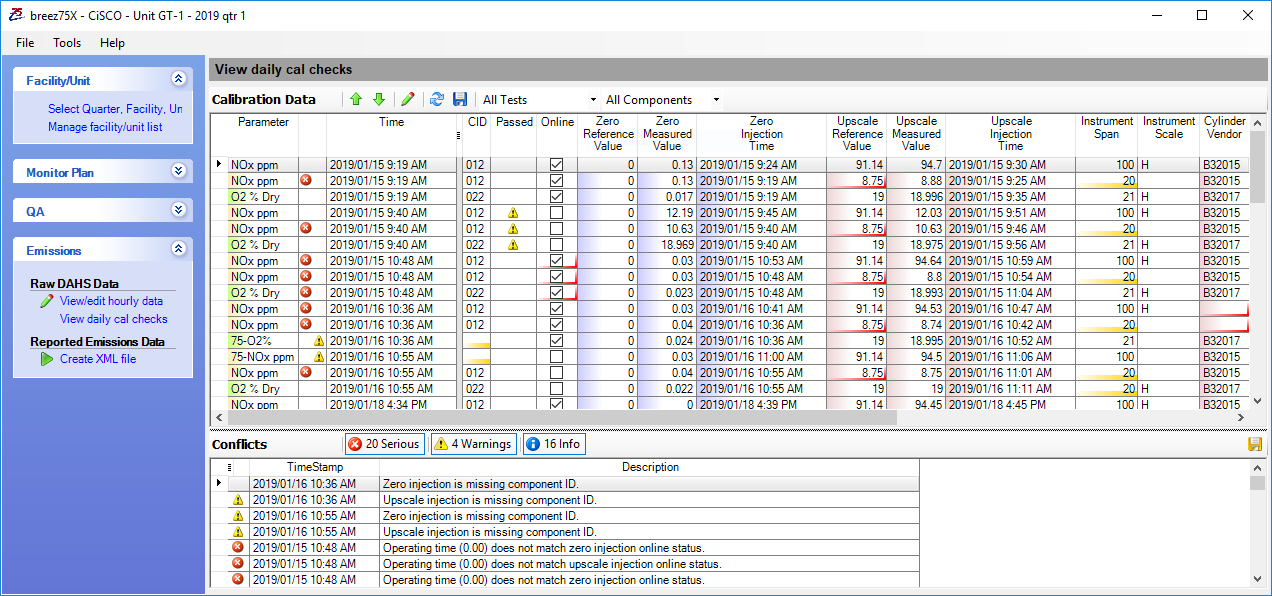Click error icon of upscale injection online status conflict
Image resolution: width=1272 pixels, height=596 pixels.
[x=238, y=564]
